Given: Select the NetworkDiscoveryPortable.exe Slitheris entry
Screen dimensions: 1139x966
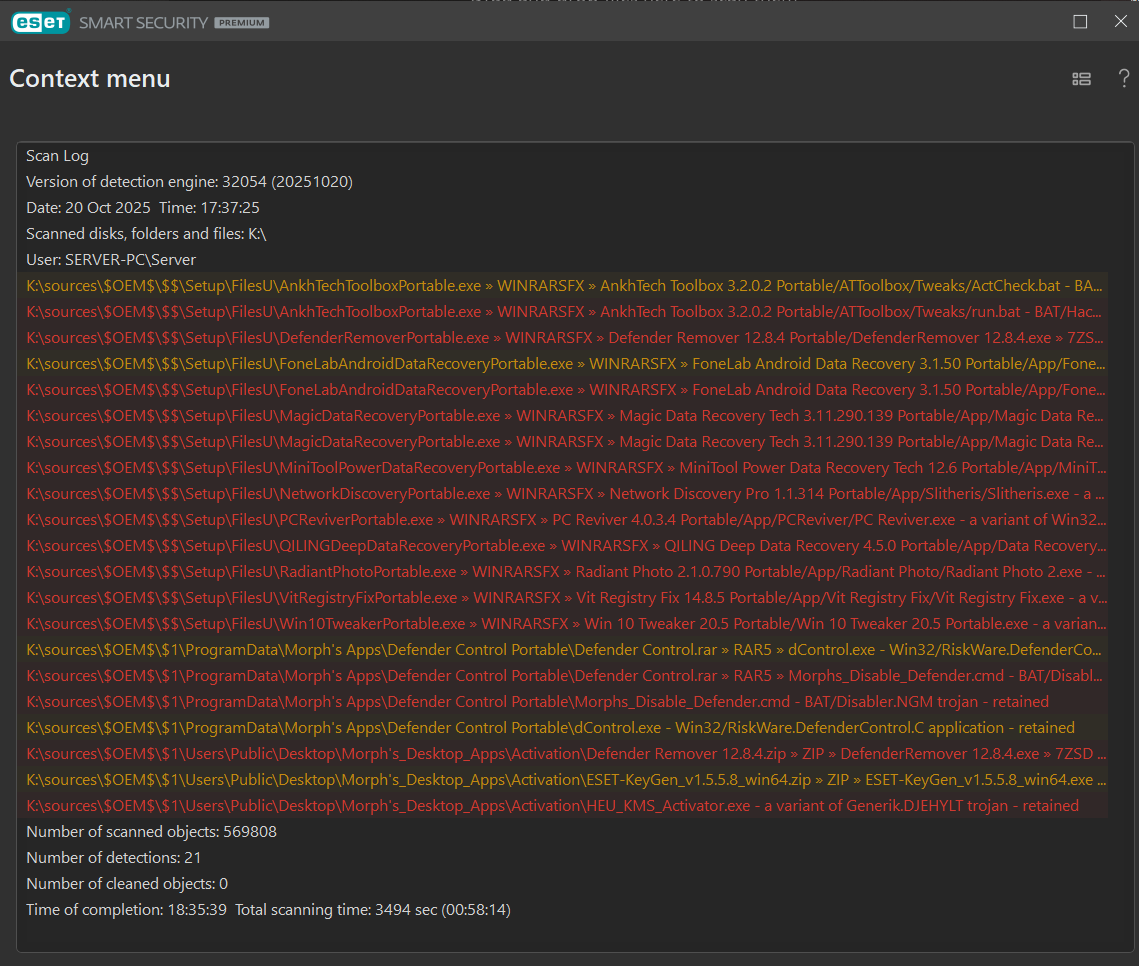Looking at the screenshot, I should 566,494.
